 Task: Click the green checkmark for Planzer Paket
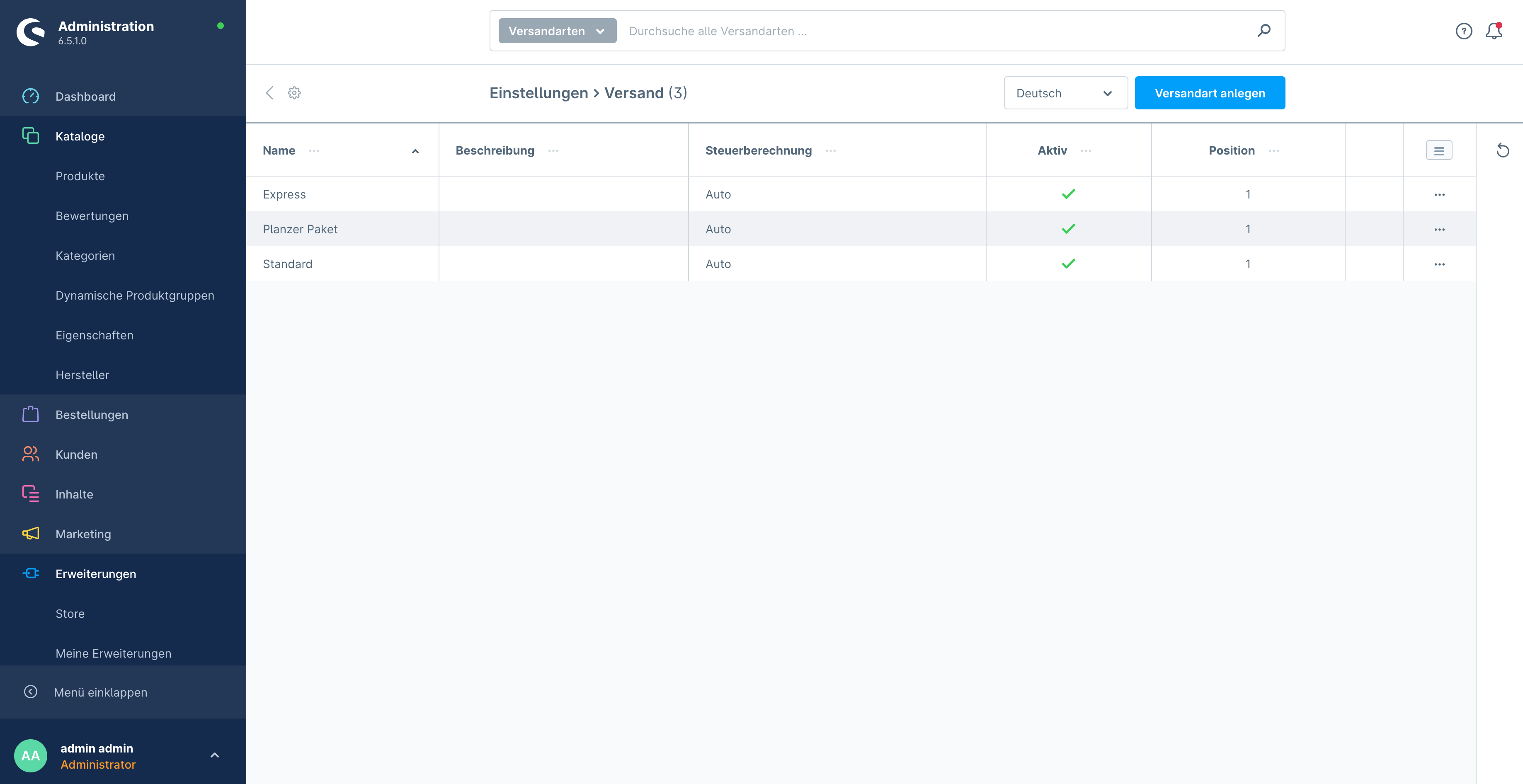[x=1068, y=229]
